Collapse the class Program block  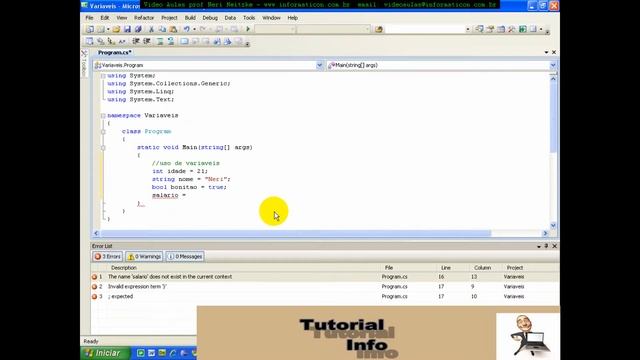(103, 131)
